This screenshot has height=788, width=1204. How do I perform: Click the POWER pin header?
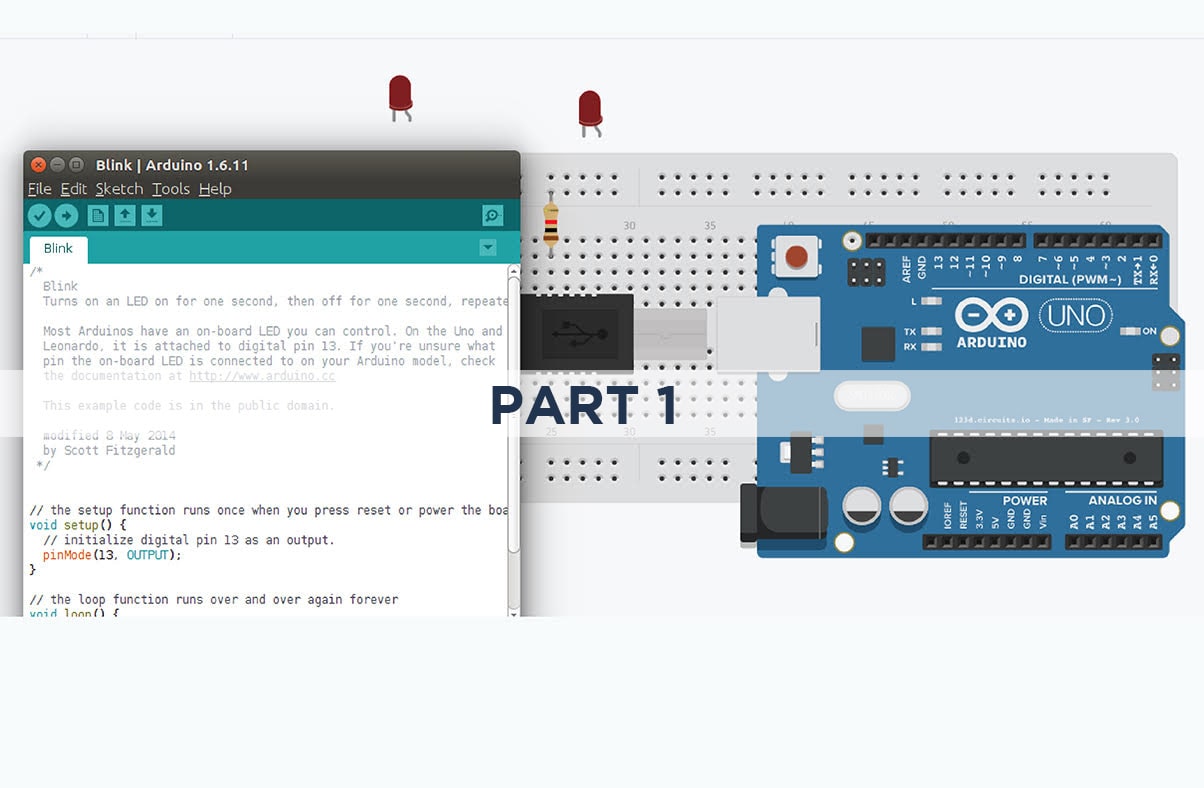pos(986,542)
